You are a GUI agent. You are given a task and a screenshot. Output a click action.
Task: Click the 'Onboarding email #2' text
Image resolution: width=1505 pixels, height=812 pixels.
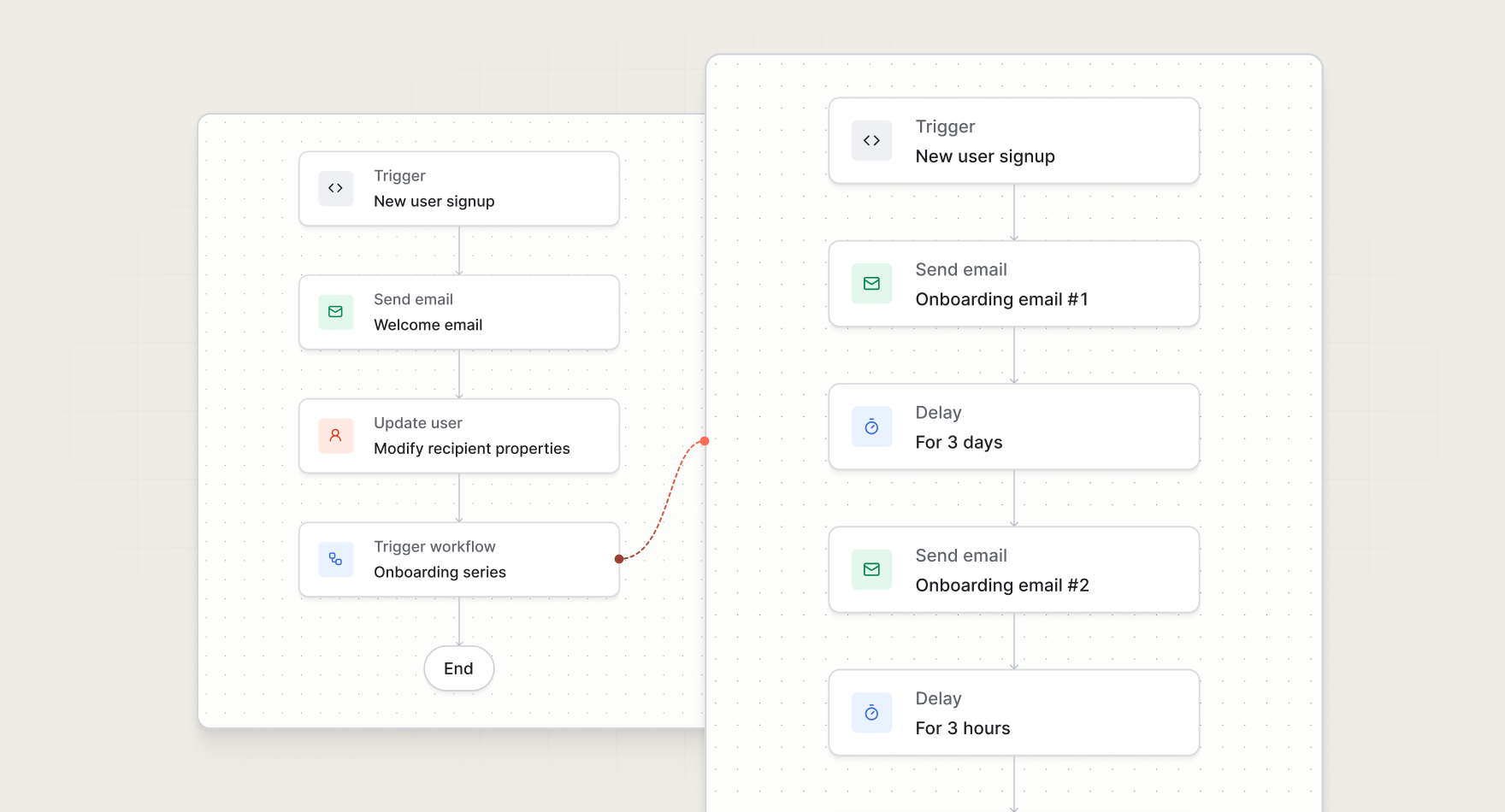[1002, 585]
